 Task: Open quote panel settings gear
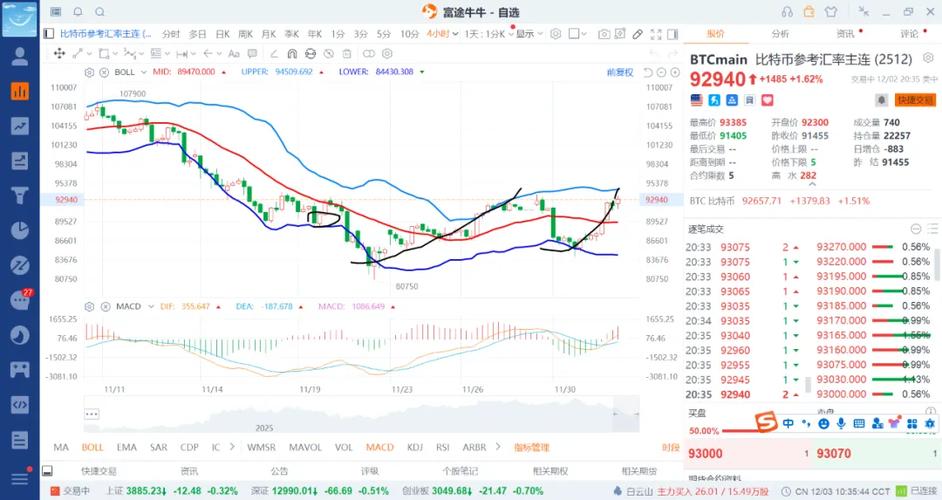928,58
